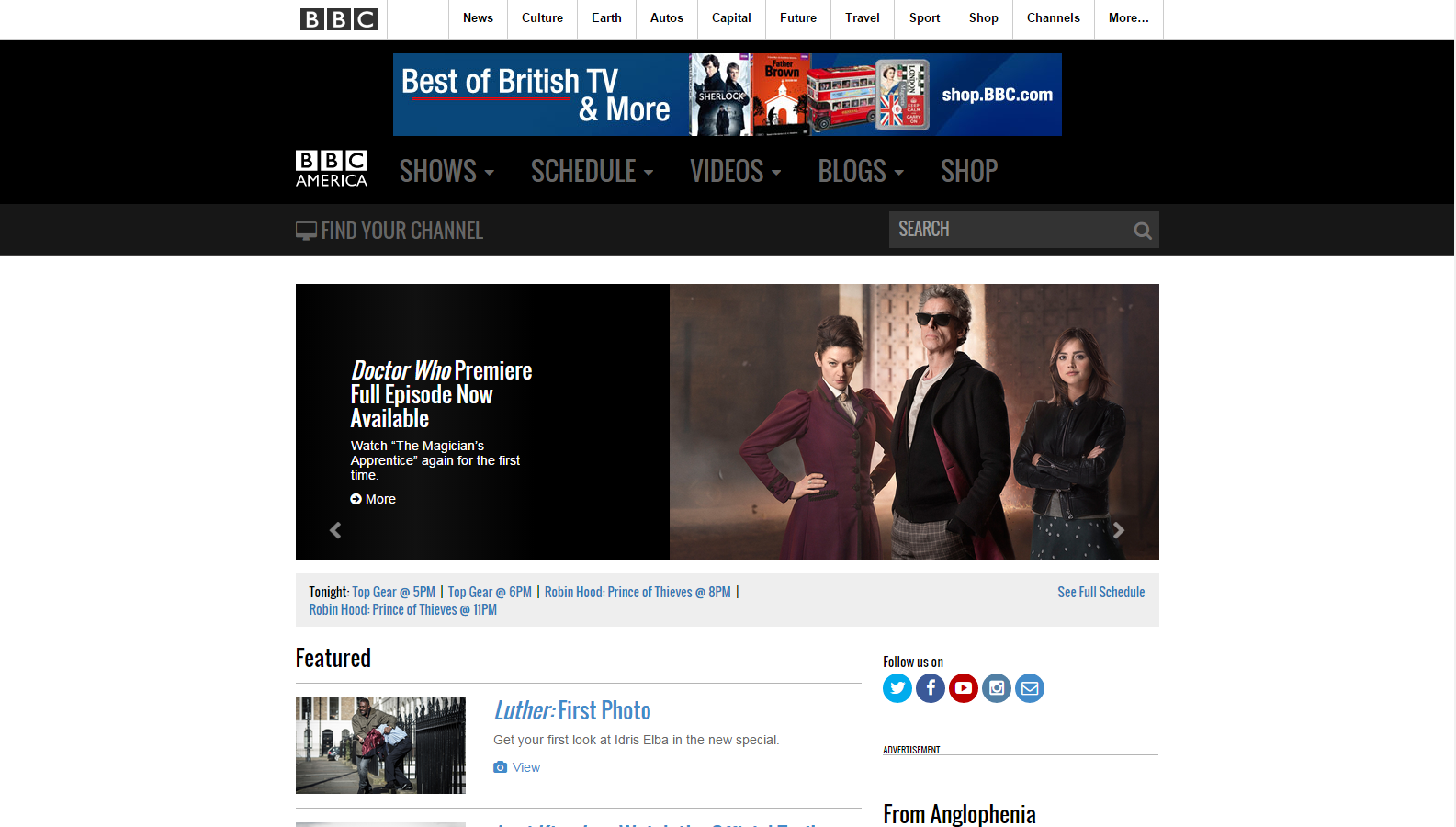
Task: Open the Instagram follow icon
Action: pyautogui.click(x=996, y=688)
